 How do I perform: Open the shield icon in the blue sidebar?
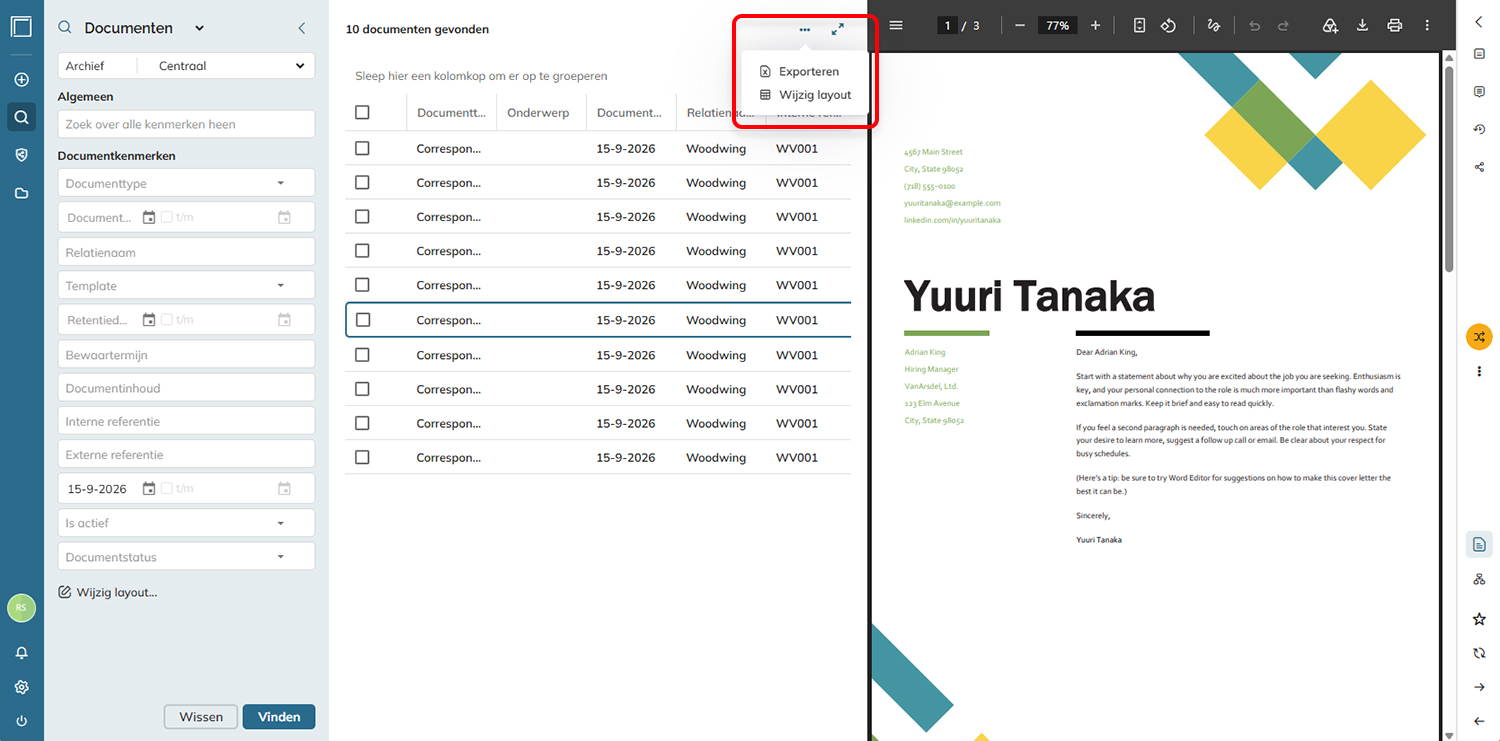[21, 155]
